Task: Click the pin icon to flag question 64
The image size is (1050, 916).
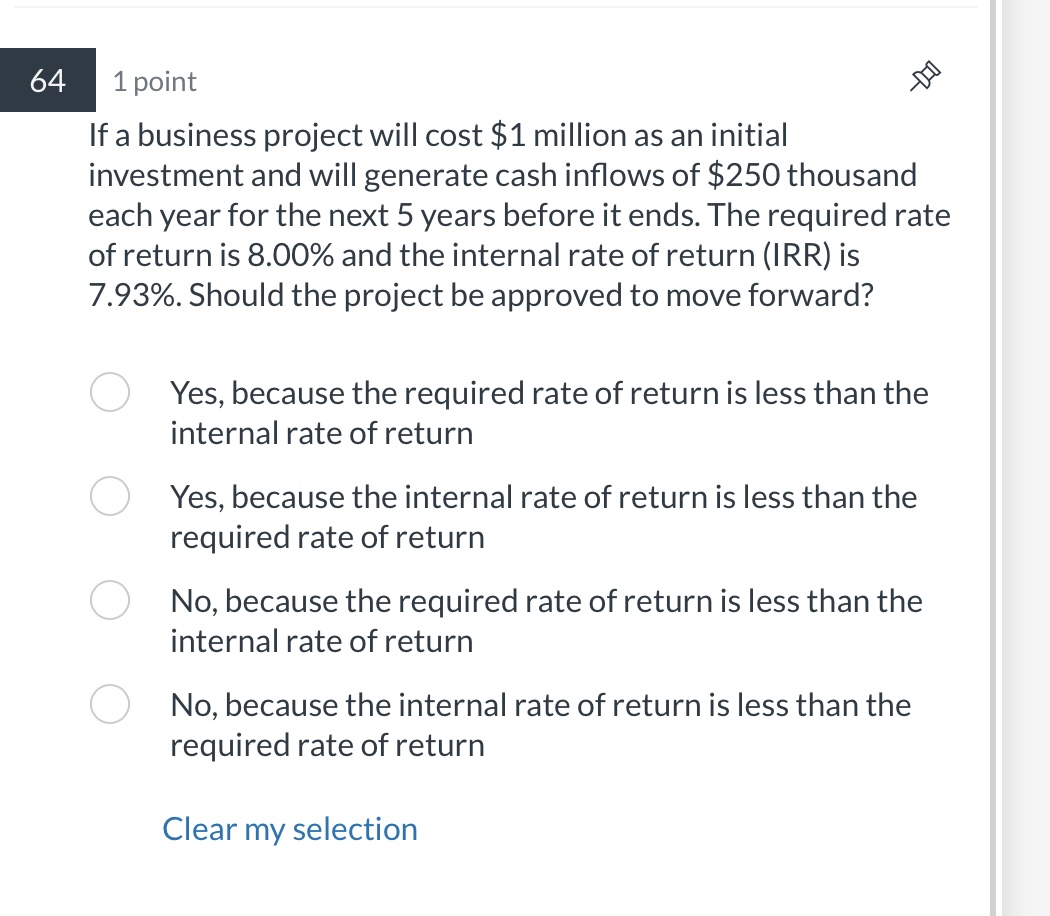Action: click(923, 77)
